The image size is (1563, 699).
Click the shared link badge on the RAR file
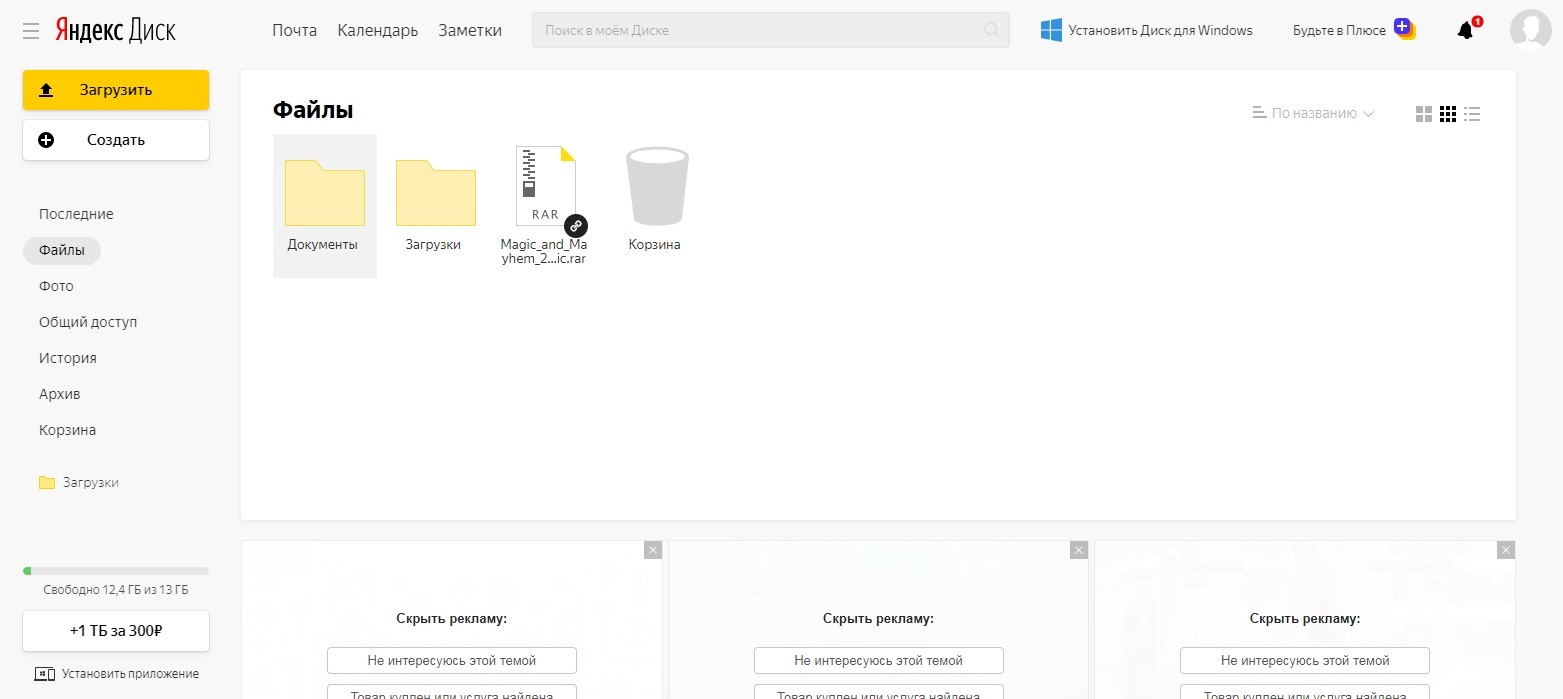point(575,226)
